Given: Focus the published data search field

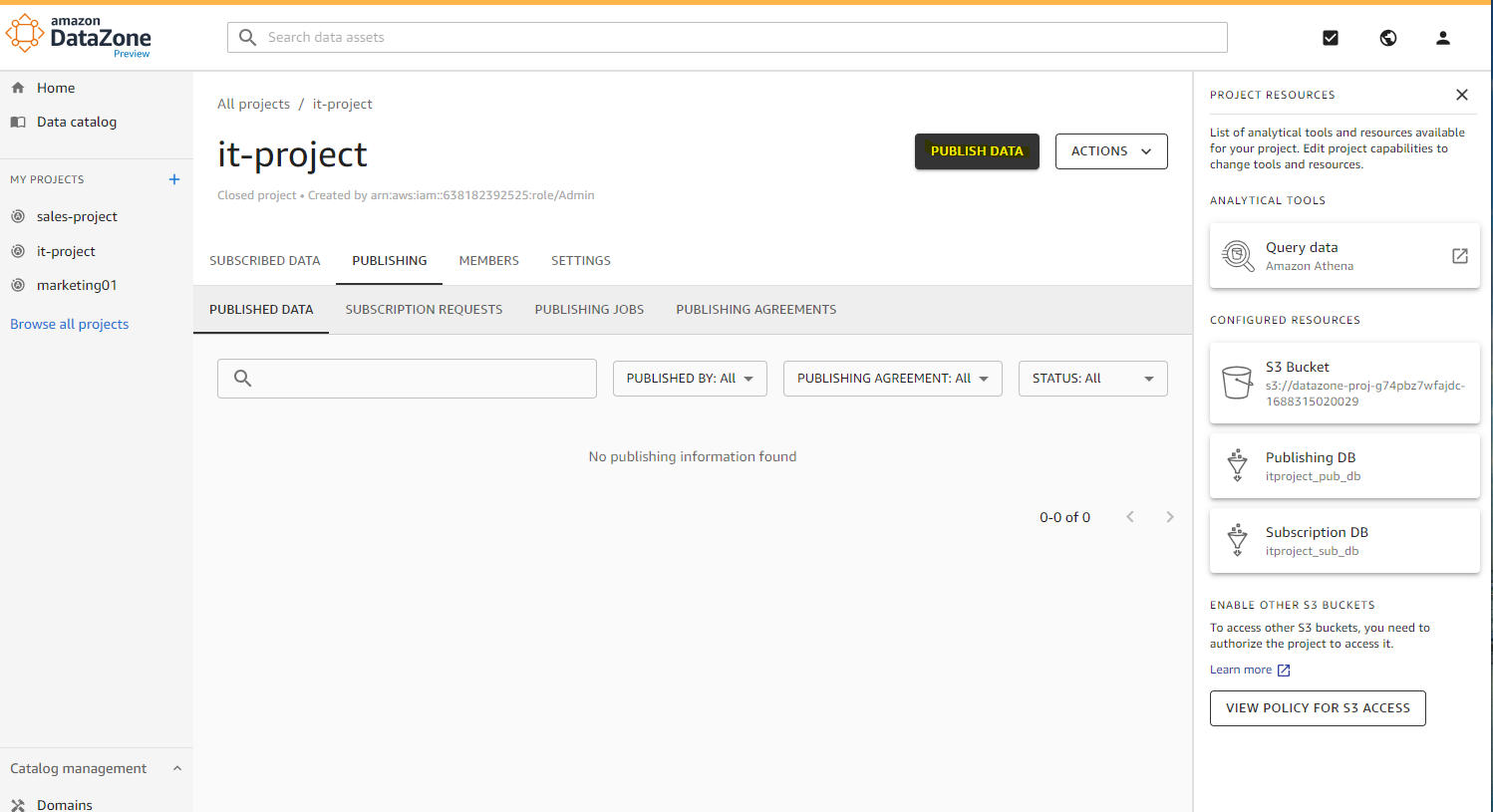Looking at the screenshot, I should tap(407, 379).
